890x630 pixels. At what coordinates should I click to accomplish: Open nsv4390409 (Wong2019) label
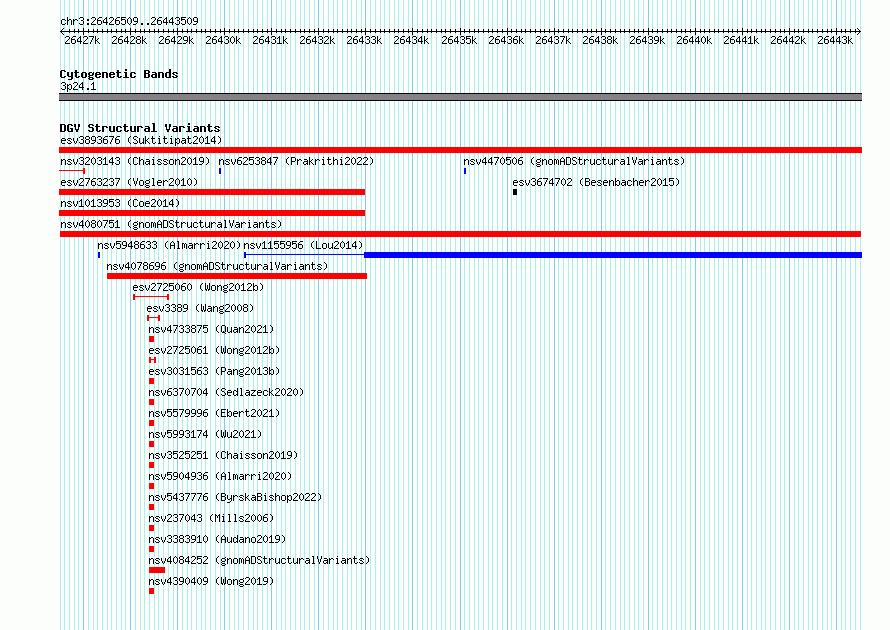pyautogui.click(x=211, y=581)
